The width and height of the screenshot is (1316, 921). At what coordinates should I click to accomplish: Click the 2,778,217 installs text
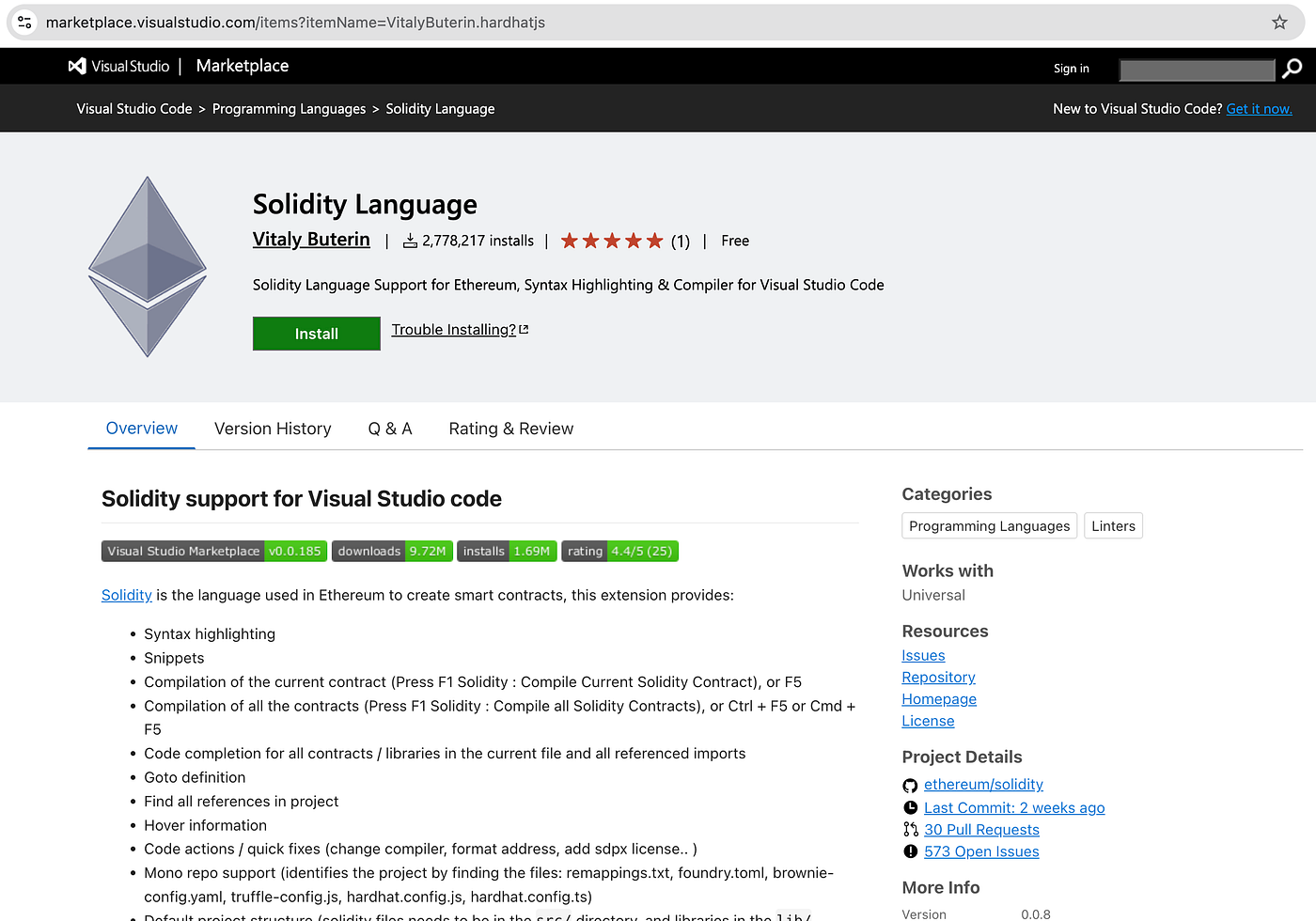click(x=478, y=242)
